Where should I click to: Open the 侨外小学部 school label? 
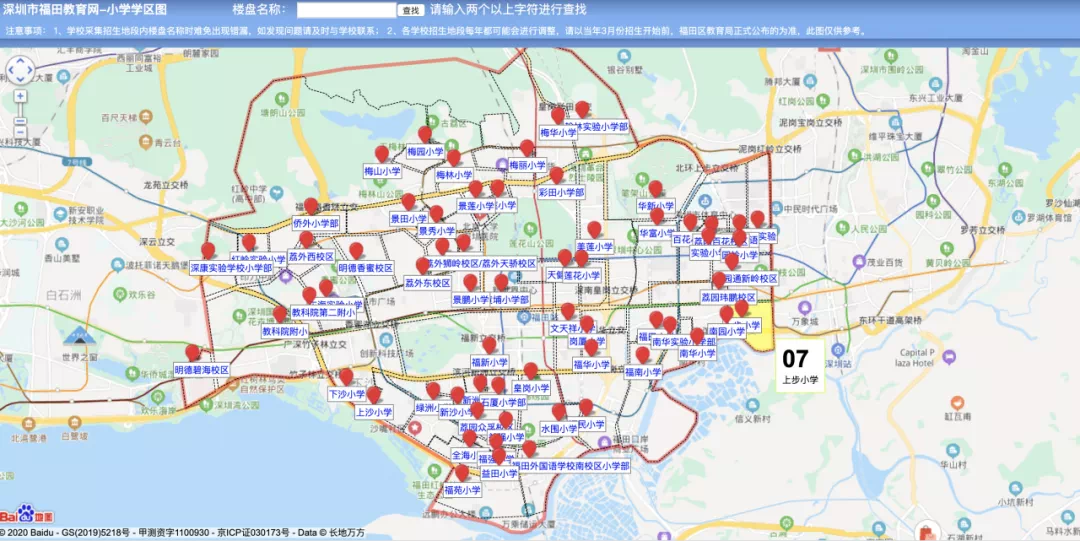315,224
